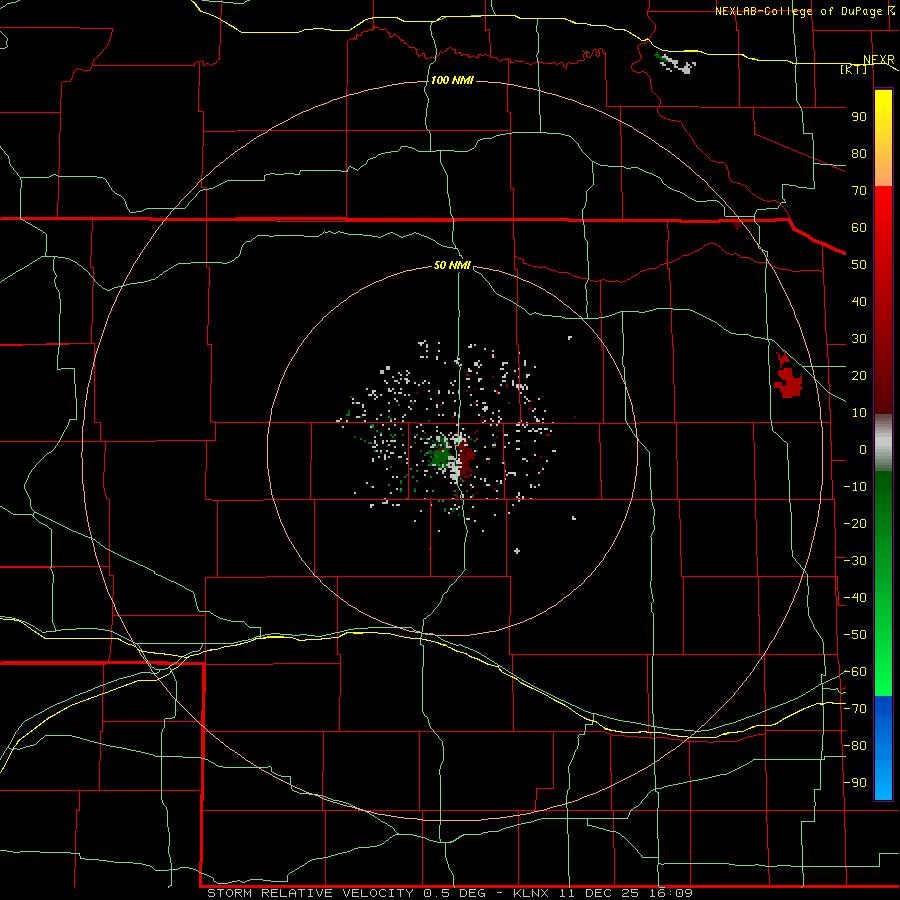Click the positive 40 scale value

(x=859, y=302)
